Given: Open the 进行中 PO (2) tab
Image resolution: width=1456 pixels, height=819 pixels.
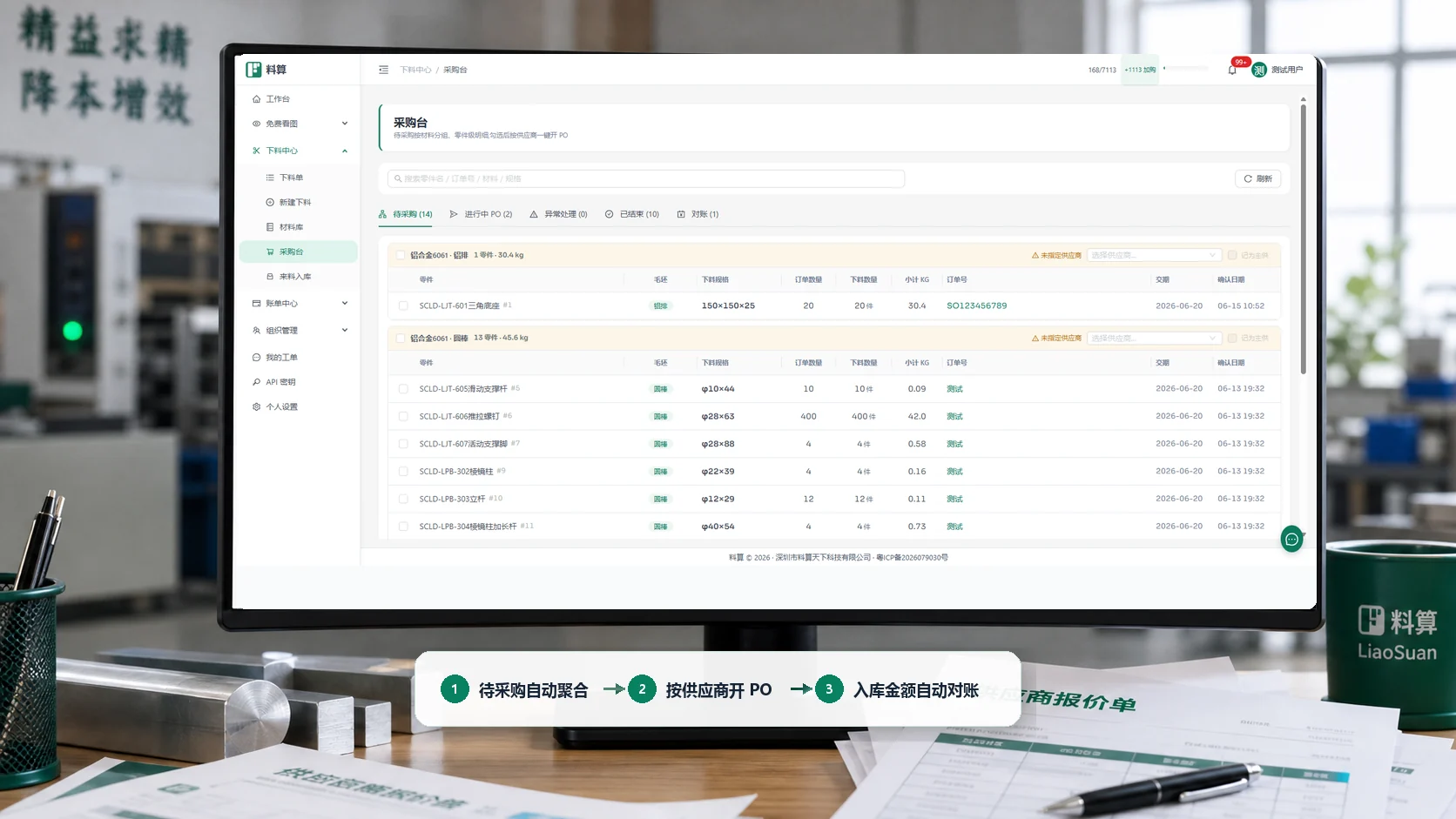Looking at the screenshot, I should click(482, 214).
